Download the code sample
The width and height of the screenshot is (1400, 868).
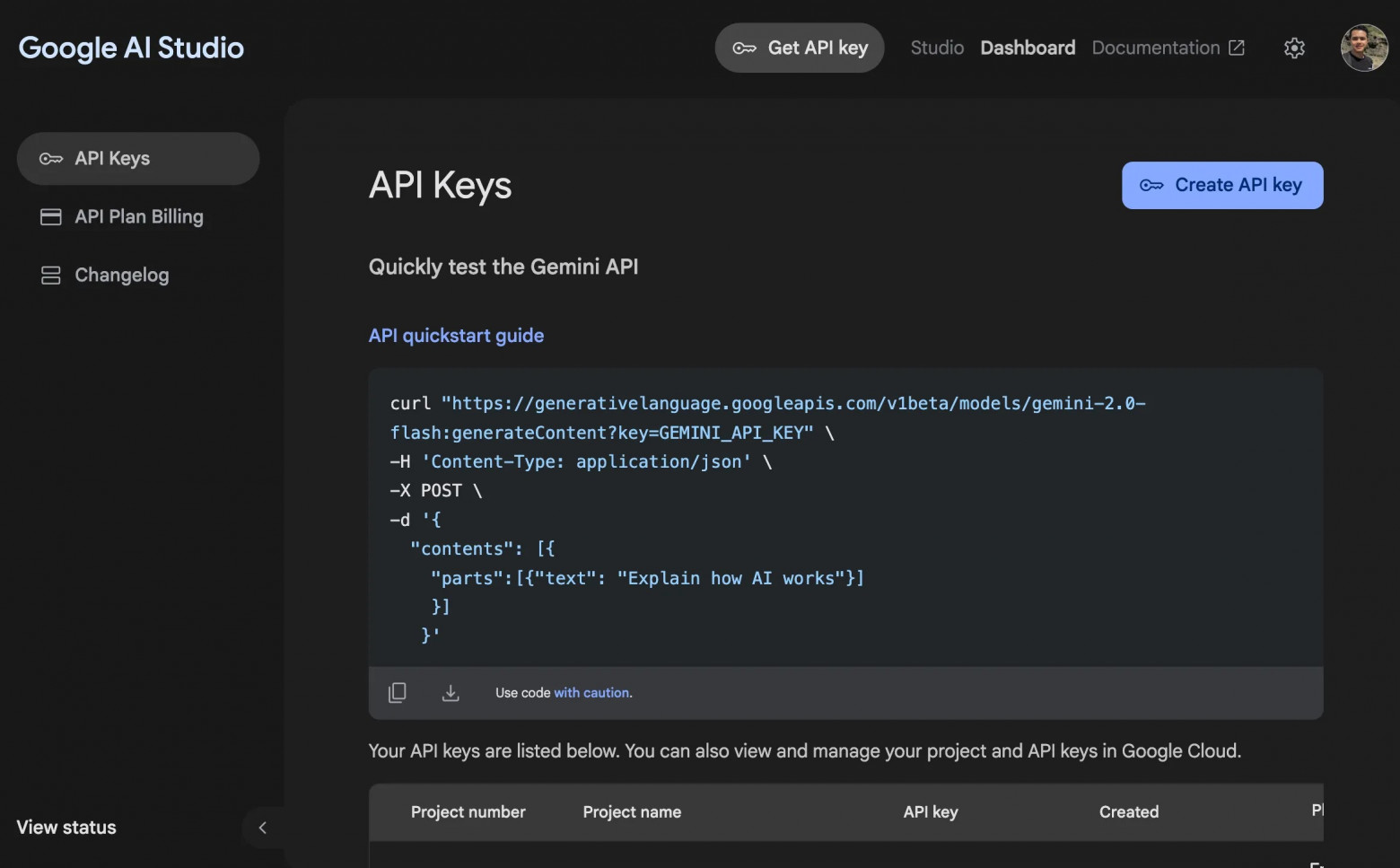click(x=451, y=692)
